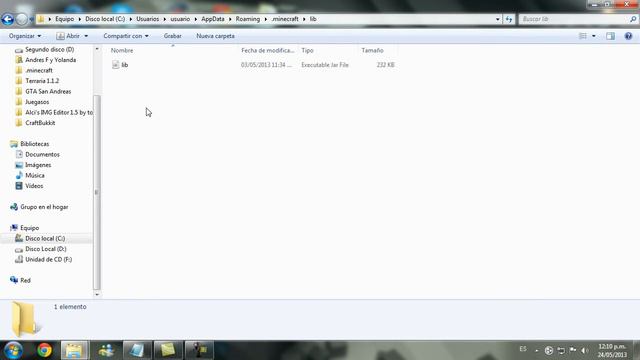
Task: Select Equipo in navigation pane
Action: tap(29, 228)
